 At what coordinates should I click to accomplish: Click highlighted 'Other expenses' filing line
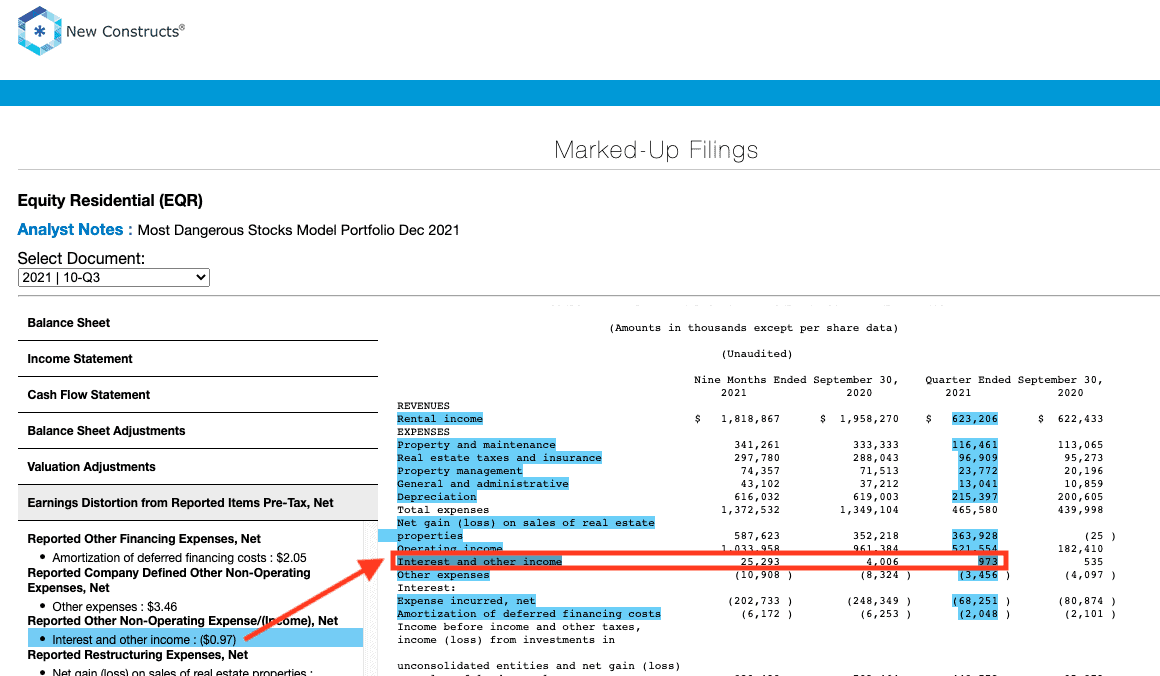pyautogui.click(x=443, y=575)
